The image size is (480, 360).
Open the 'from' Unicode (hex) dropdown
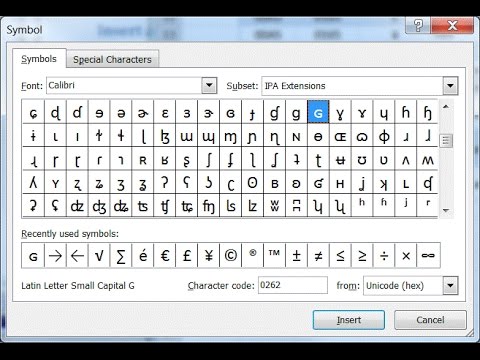[450, 285]
